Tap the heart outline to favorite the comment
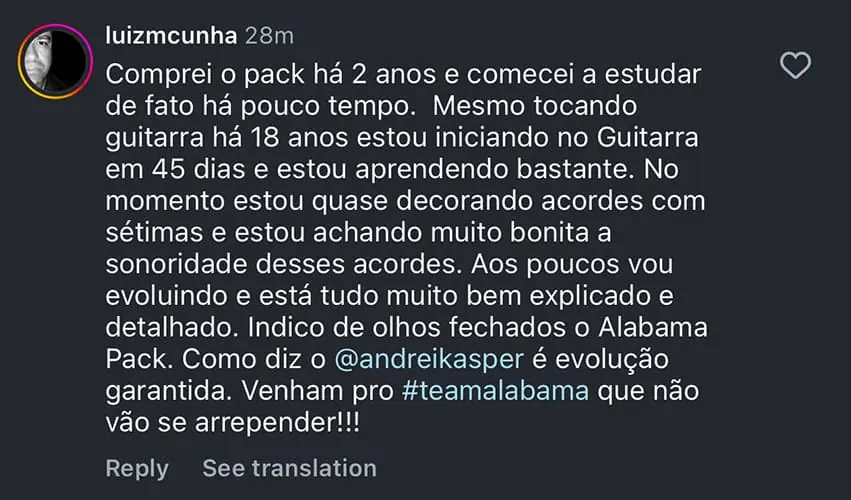 (x=795, y=65)
